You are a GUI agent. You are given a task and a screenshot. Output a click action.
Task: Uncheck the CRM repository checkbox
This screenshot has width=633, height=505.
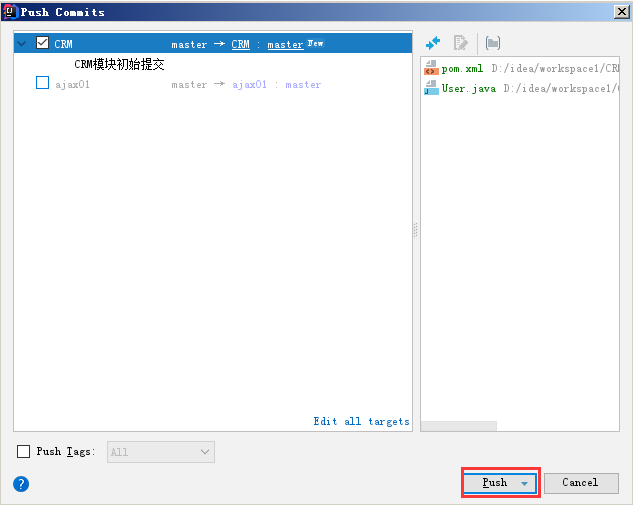[42, 43]
